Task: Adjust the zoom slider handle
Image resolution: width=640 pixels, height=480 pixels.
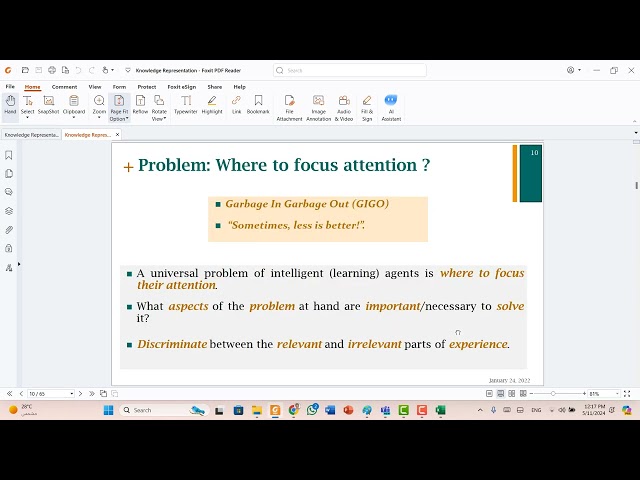Action: 553,393
